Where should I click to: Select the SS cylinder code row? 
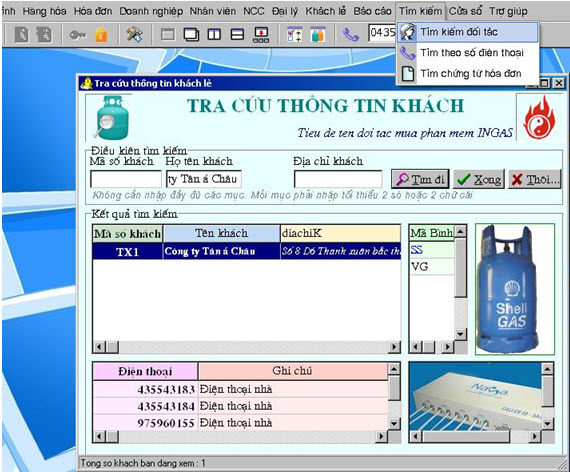(x=431, y=249)
